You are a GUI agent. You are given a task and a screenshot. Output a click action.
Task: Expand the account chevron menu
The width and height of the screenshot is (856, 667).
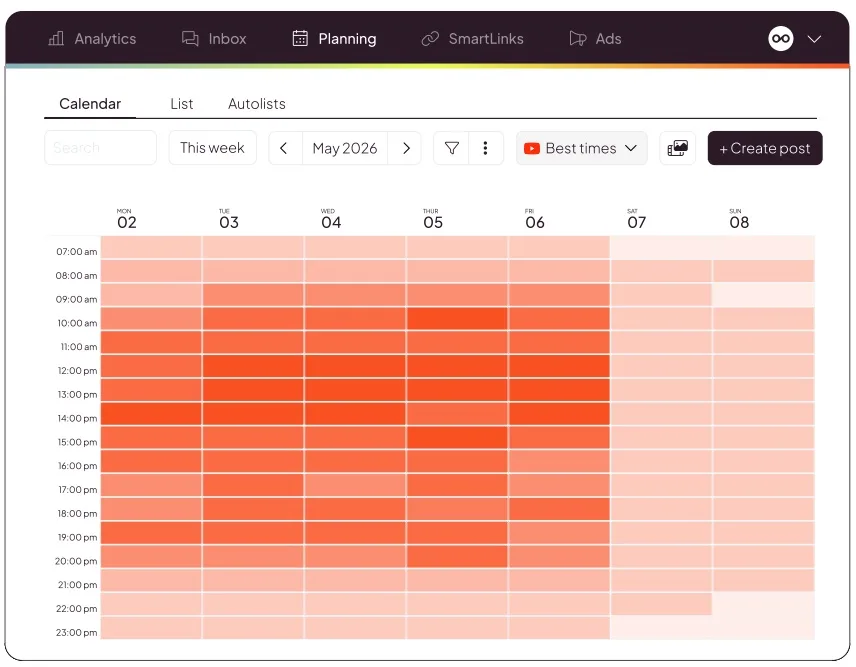815,39
